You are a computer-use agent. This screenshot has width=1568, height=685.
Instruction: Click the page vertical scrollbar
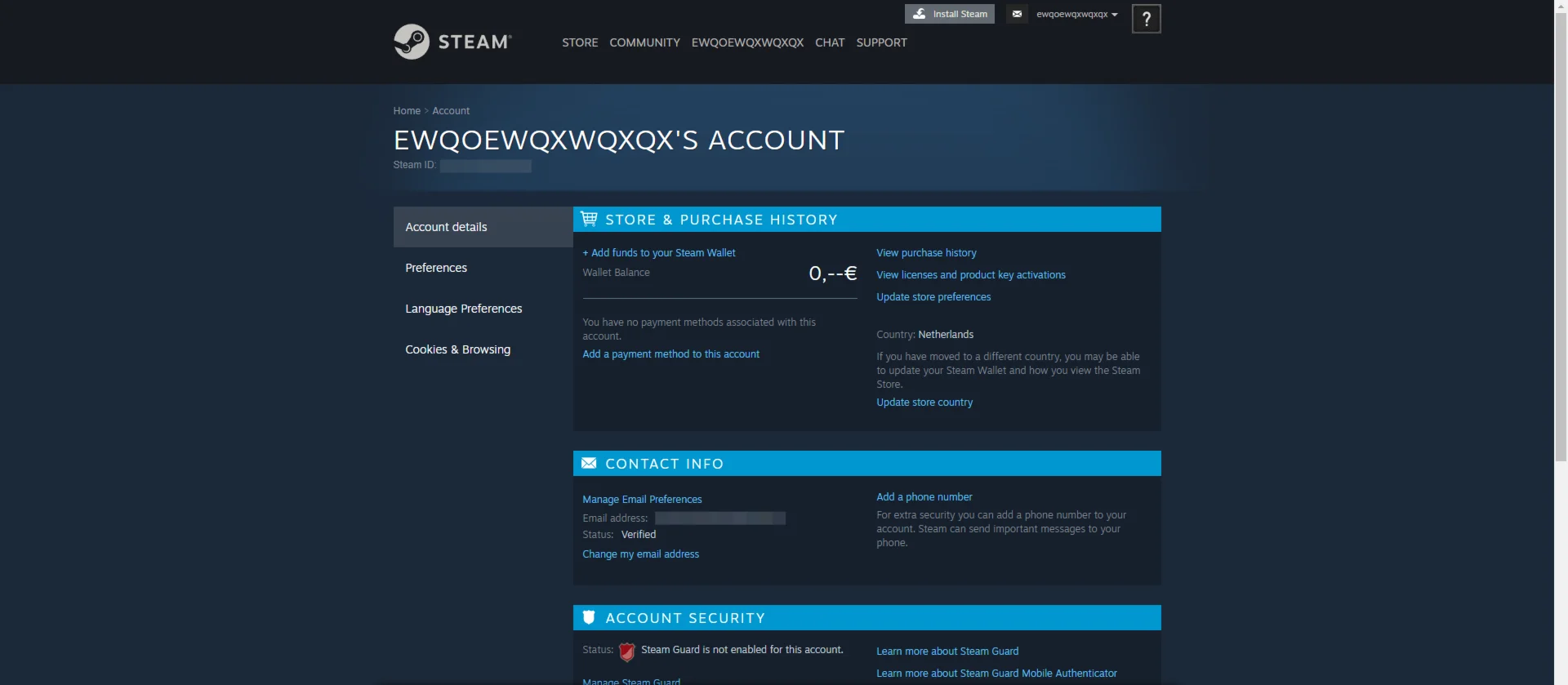pyautogui.click(x=1561, y=237)
